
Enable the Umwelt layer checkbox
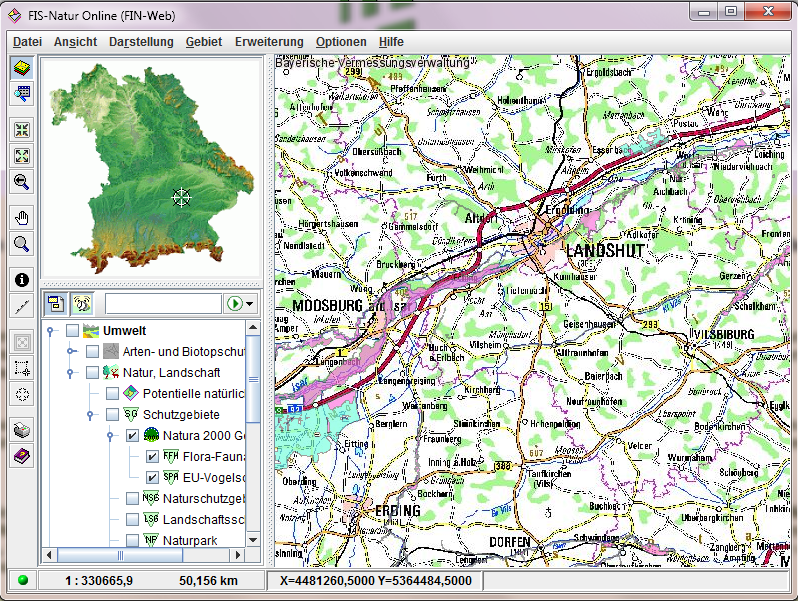pos(72,331)
